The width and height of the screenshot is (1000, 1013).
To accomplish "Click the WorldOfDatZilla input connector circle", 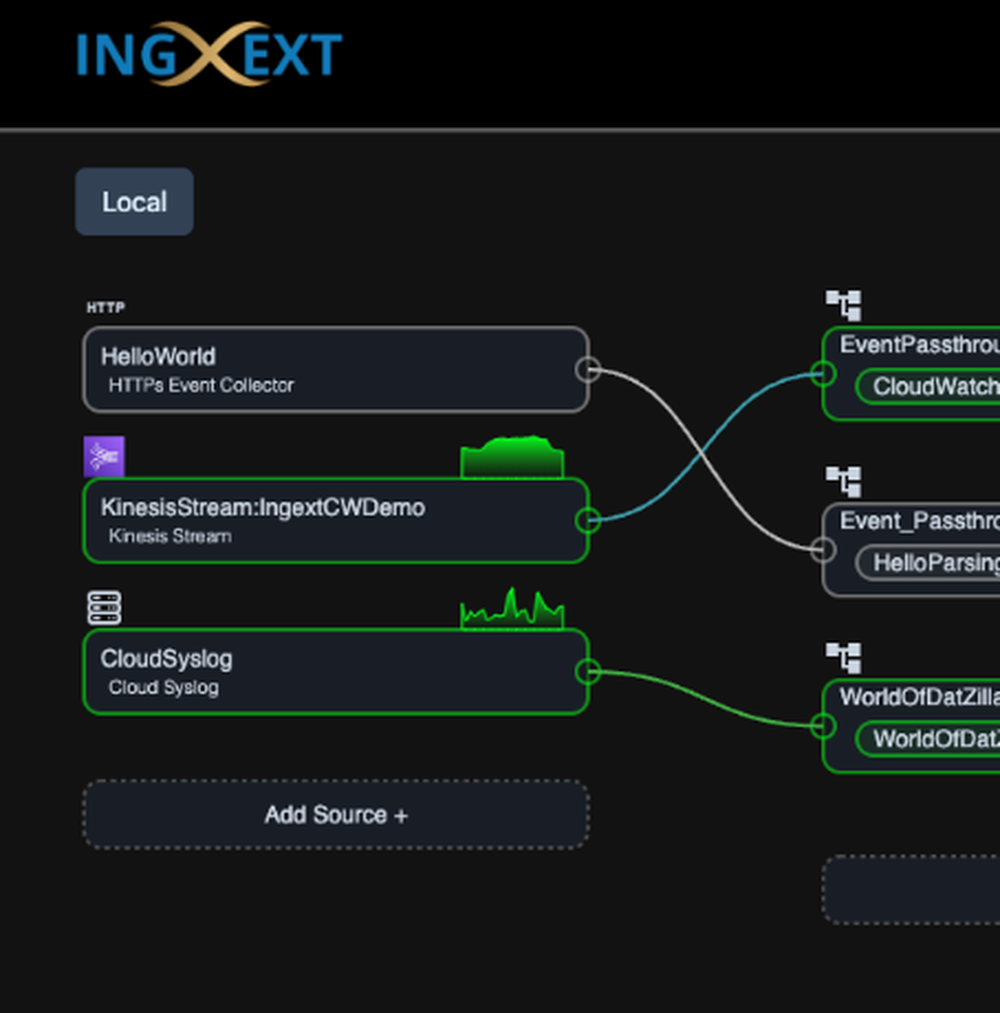I will click(x=823, y=726).
